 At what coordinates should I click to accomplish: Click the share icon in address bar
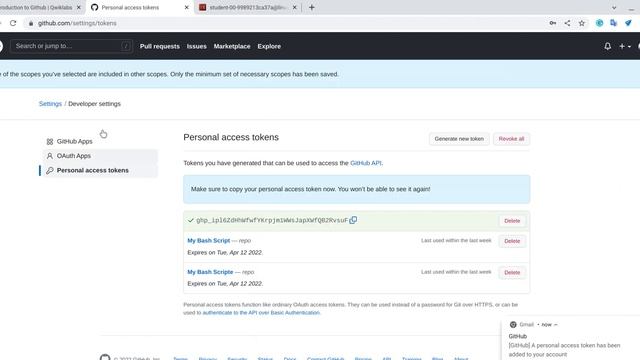(567, 23)
